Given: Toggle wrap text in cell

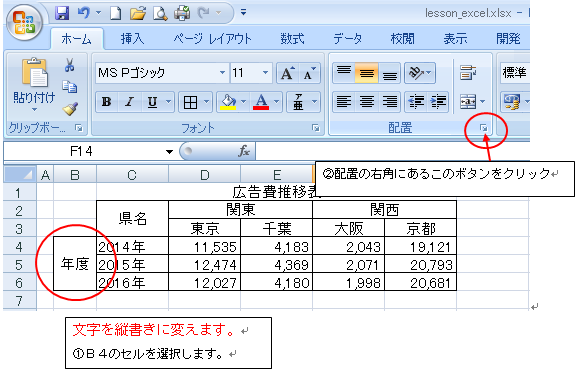Looking at the screenshot, I should click(x=468, y=72).
